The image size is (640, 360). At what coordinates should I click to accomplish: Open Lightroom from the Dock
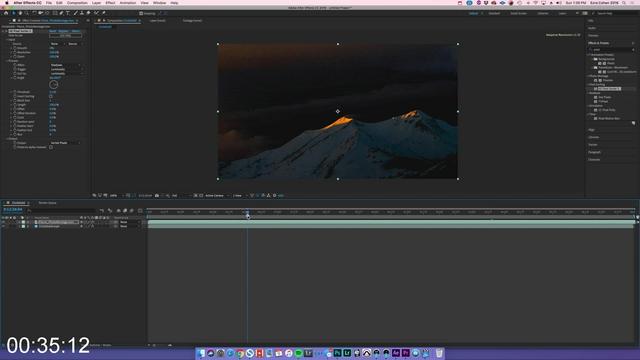[347, 353]
